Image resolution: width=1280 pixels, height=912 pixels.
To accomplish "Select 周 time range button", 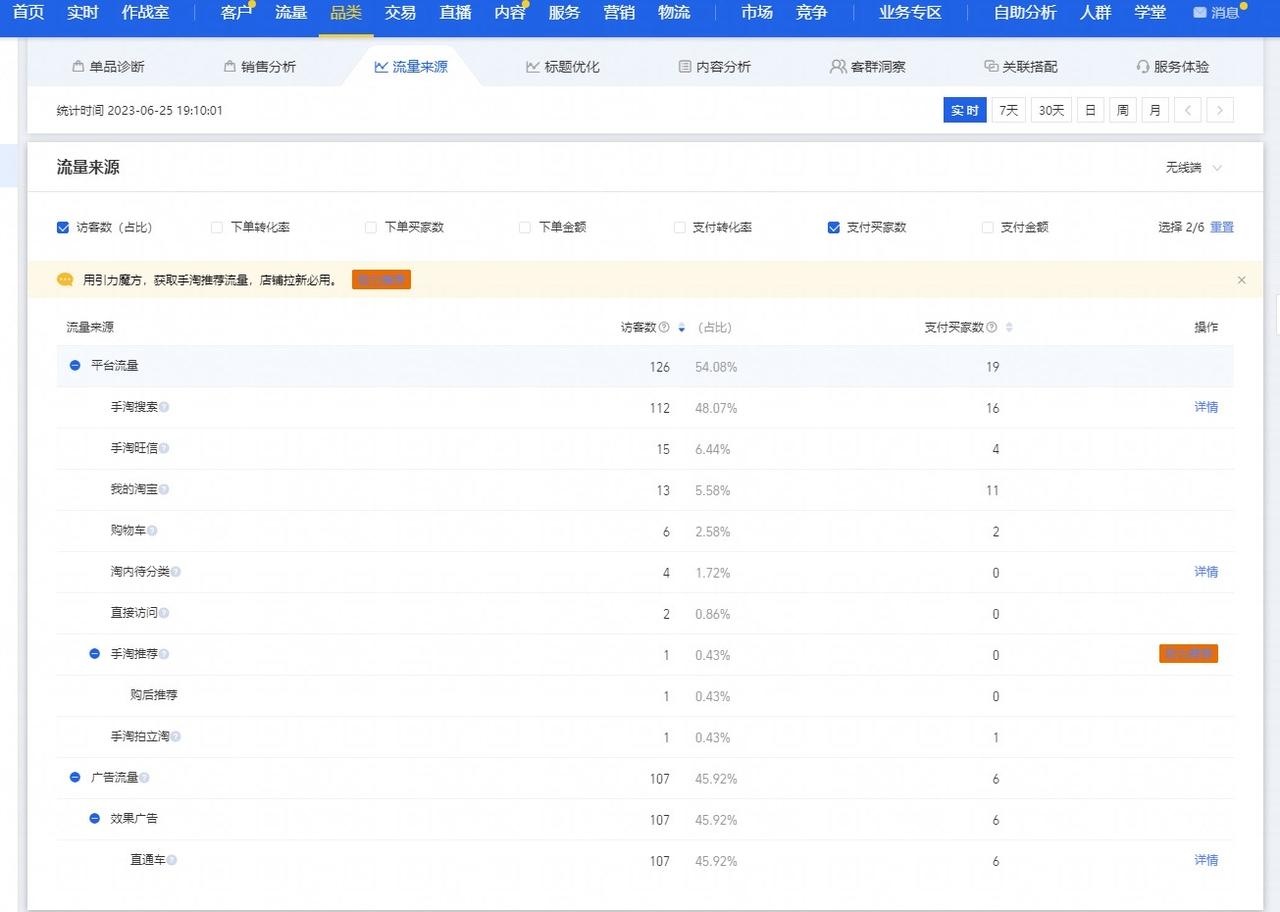I will pos(1123,110).
